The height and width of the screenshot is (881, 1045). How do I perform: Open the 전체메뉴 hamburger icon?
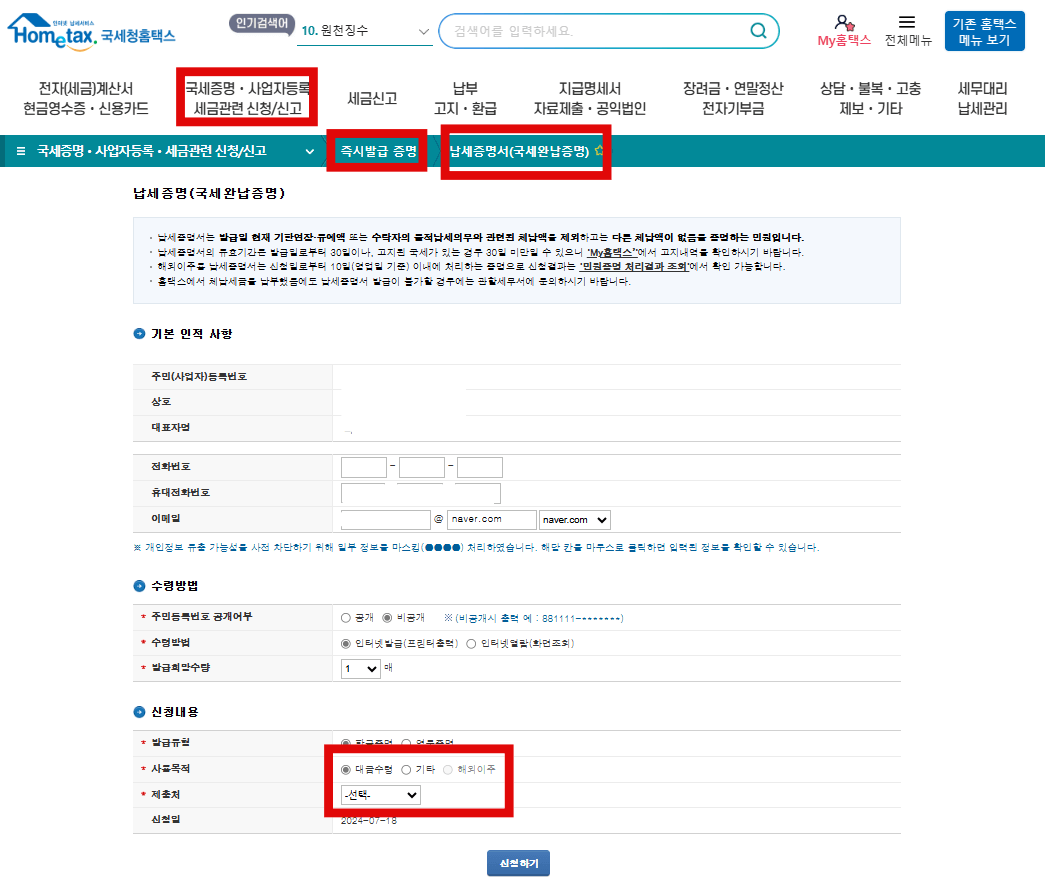907,24
